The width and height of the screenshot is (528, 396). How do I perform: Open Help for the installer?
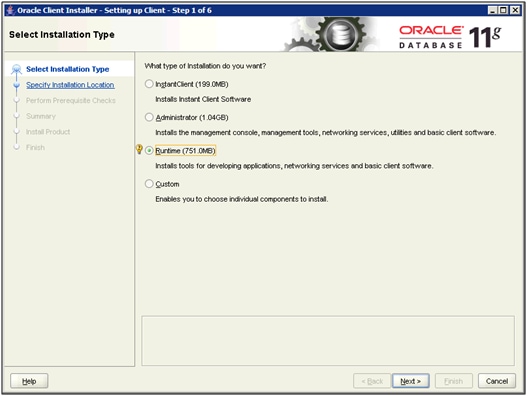pos(29,381)
